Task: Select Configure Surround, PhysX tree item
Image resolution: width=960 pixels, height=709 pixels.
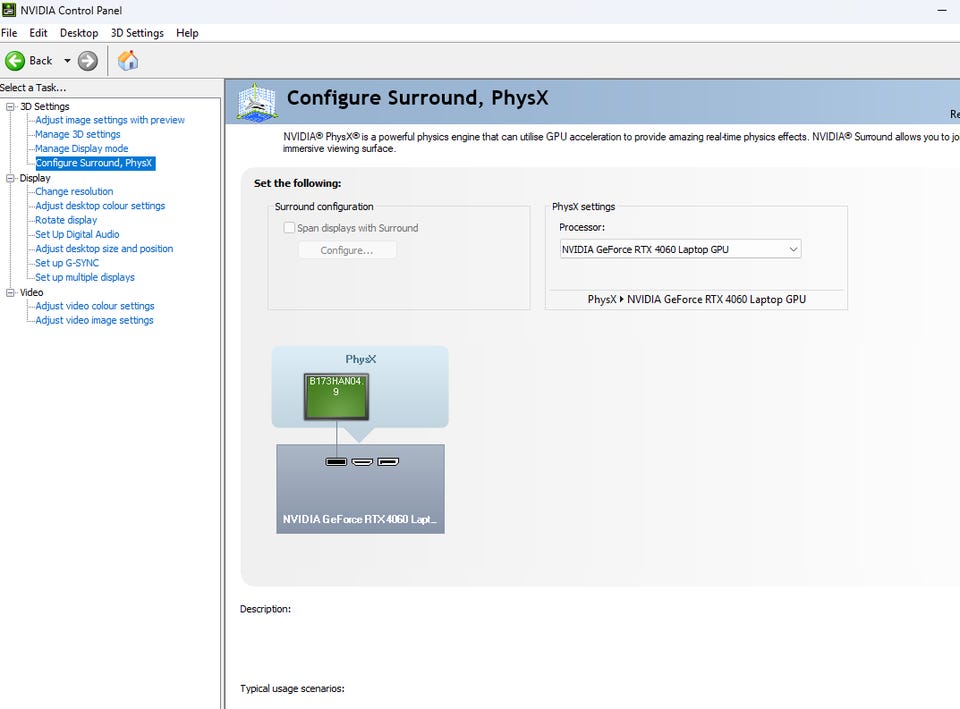Action: pos(94,163)
